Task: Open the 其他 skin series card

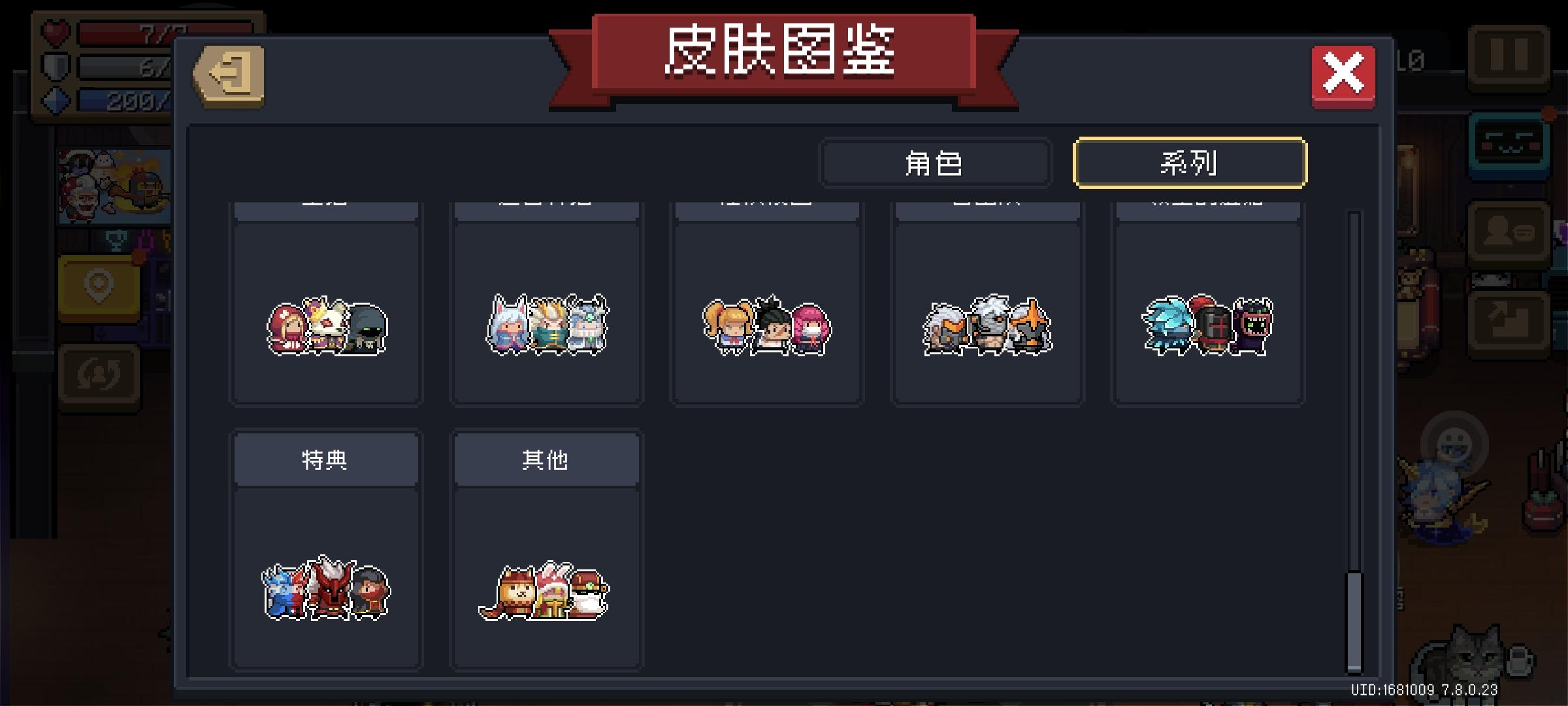Action: (x=546, y=549)
